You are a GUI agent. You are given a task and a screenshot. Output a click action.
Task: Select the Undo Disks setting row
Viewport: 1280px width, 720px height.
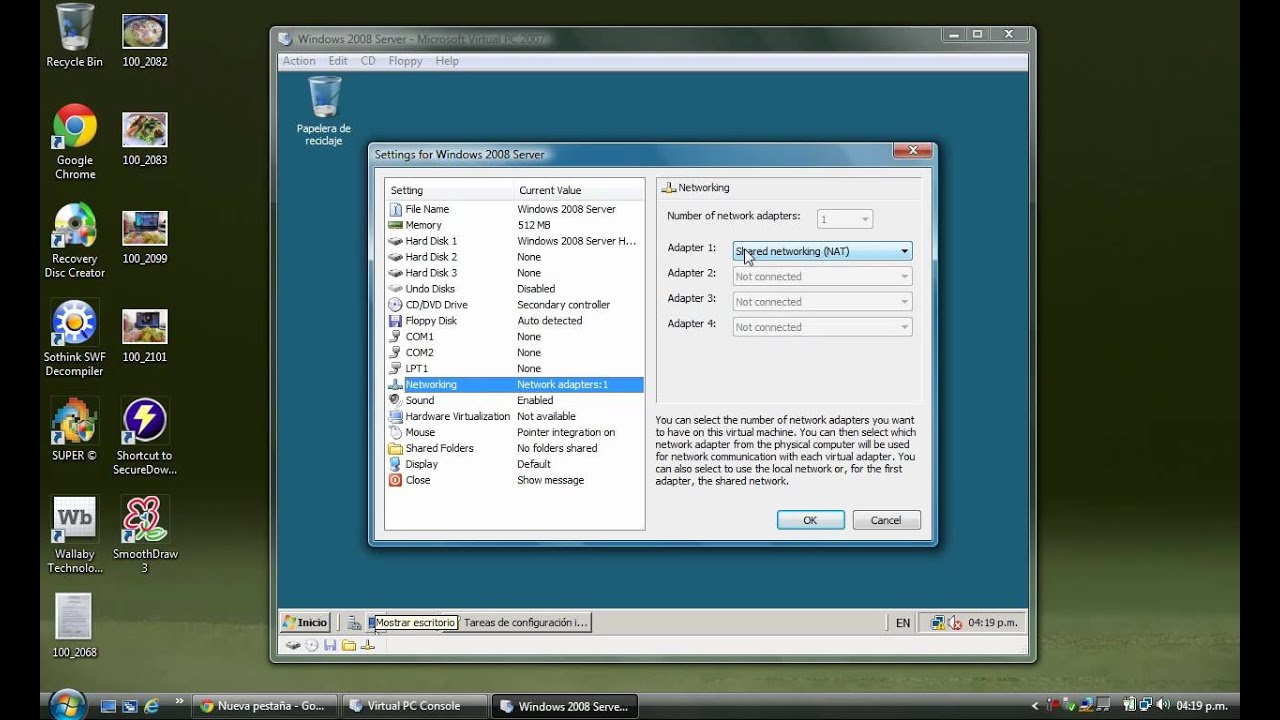coord(515,289)
